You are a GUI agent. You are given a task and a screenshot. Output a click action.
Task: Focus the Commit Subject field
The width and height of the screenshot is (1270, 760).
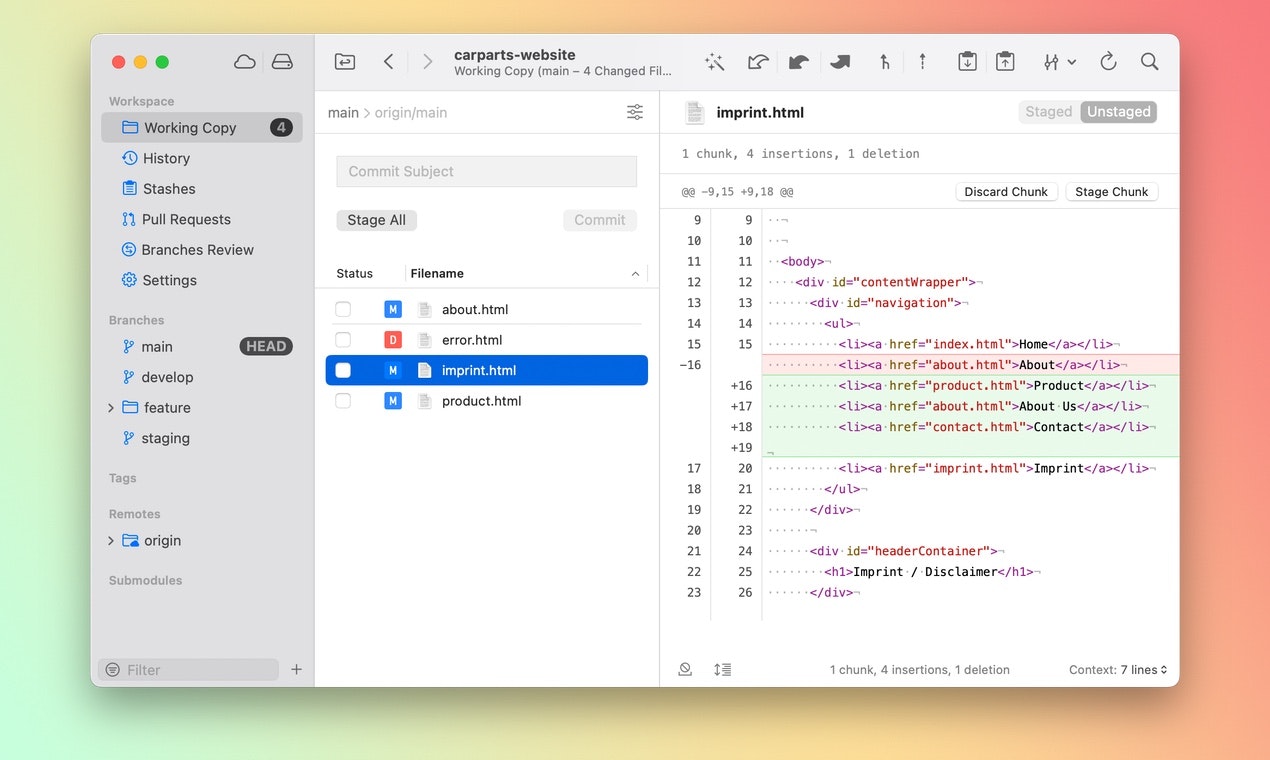click(x=487, y=171)
